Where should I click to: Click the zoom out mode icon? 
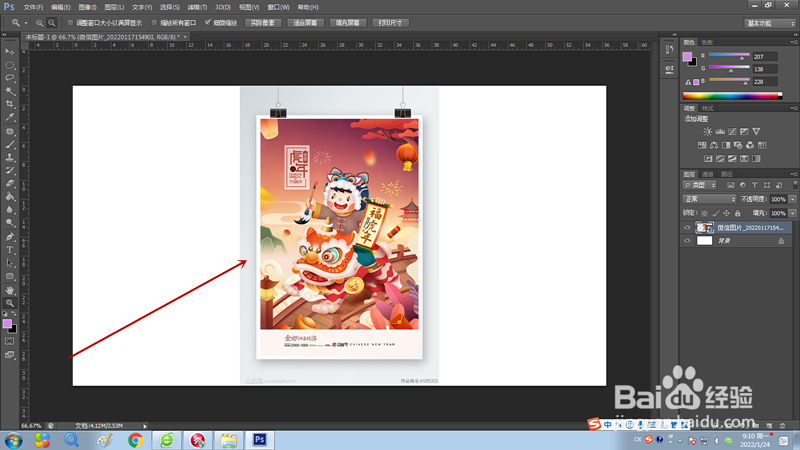pos(52,23)
